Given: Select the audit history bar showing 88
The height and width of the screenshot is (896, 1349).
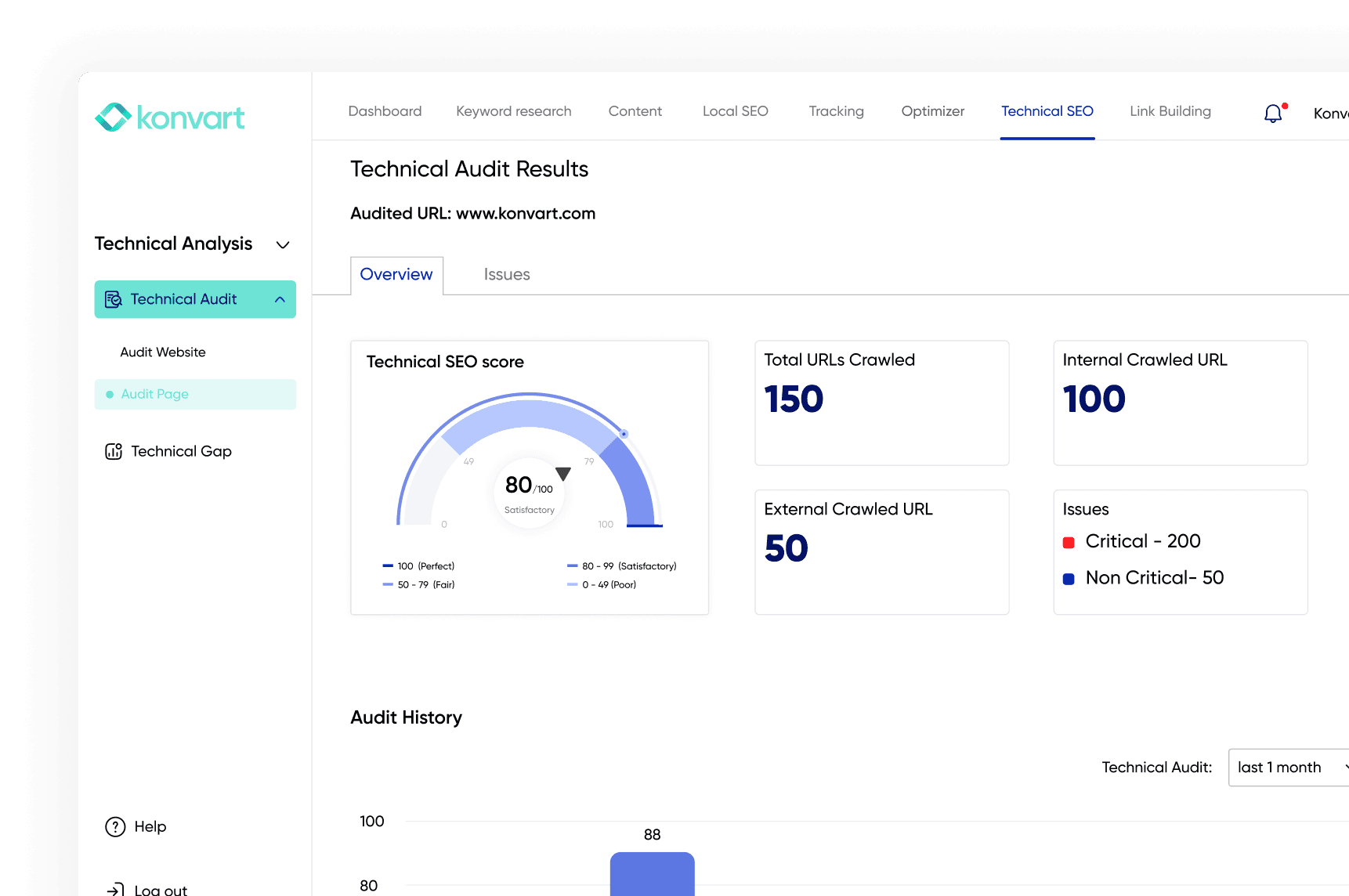Looking at the screenshot, I should 652,873.
